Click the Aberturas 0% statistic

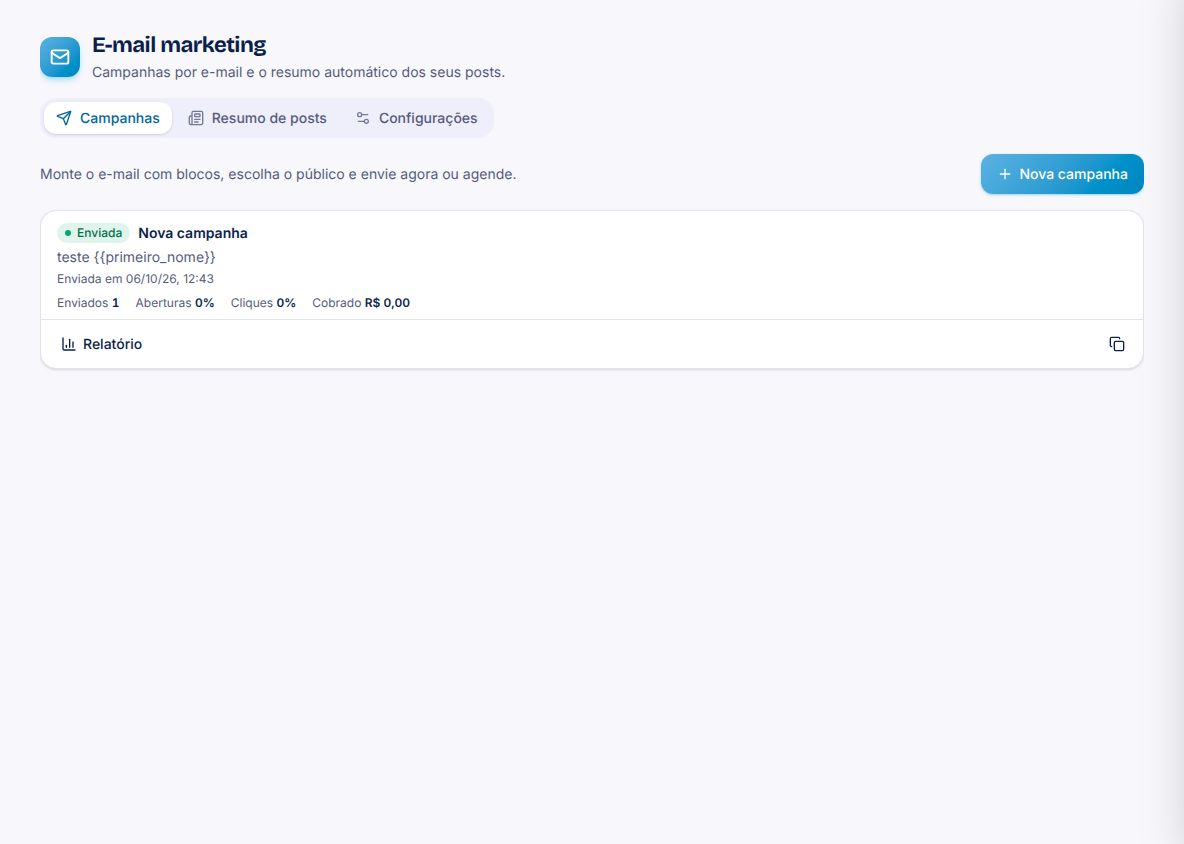174,303
